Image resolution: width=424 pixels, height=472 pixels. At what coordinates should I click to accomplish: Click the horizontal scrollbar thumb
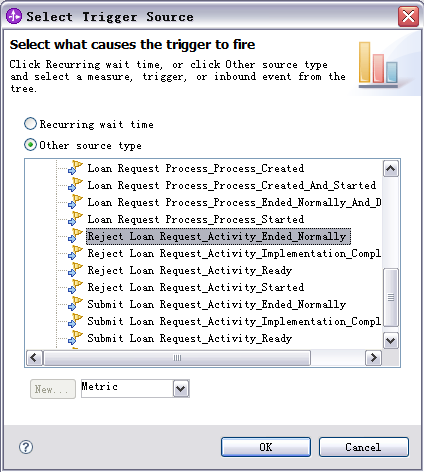[177, 358]
